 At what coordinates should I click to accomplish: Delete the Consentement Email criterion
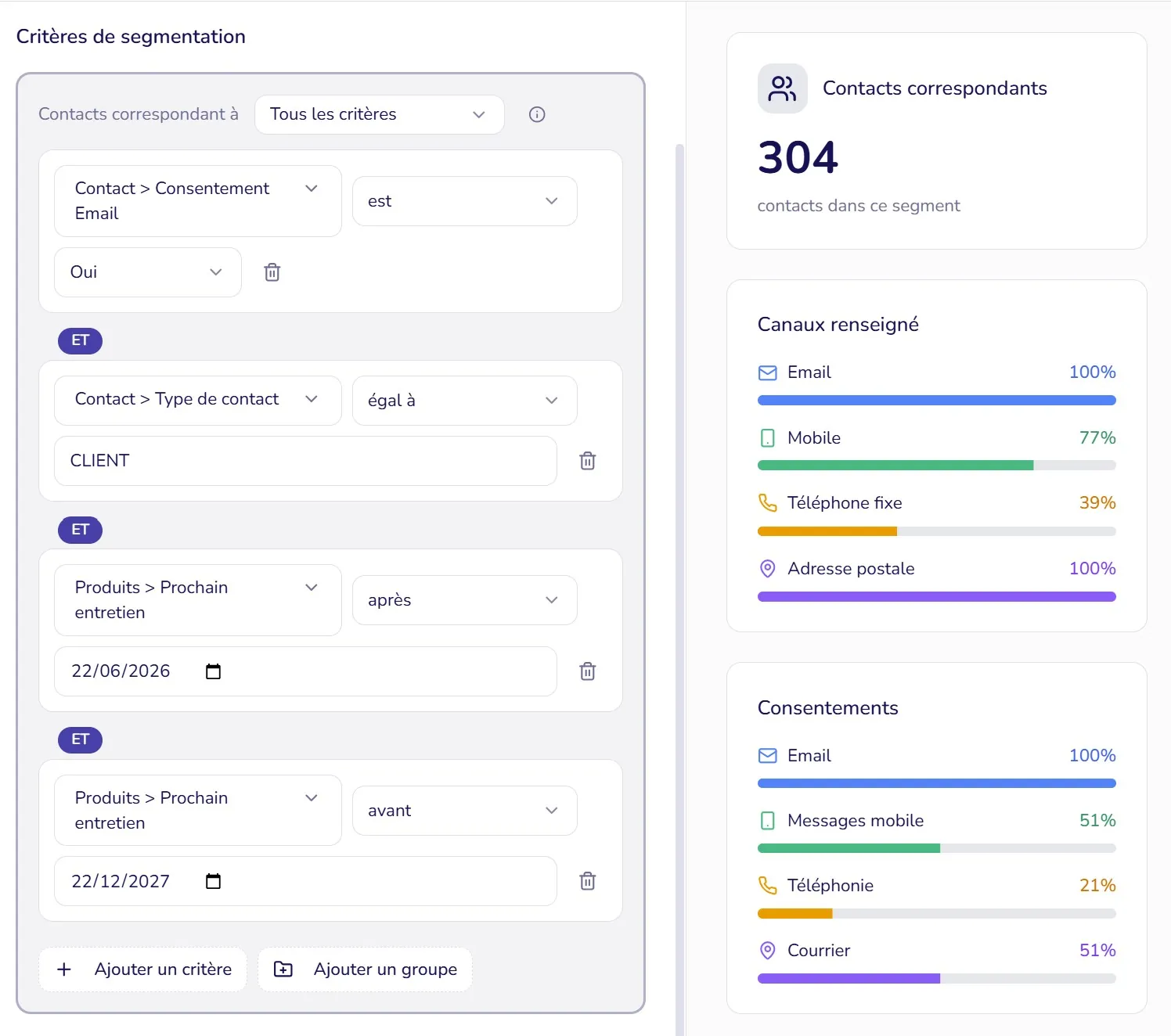(272, 272)
